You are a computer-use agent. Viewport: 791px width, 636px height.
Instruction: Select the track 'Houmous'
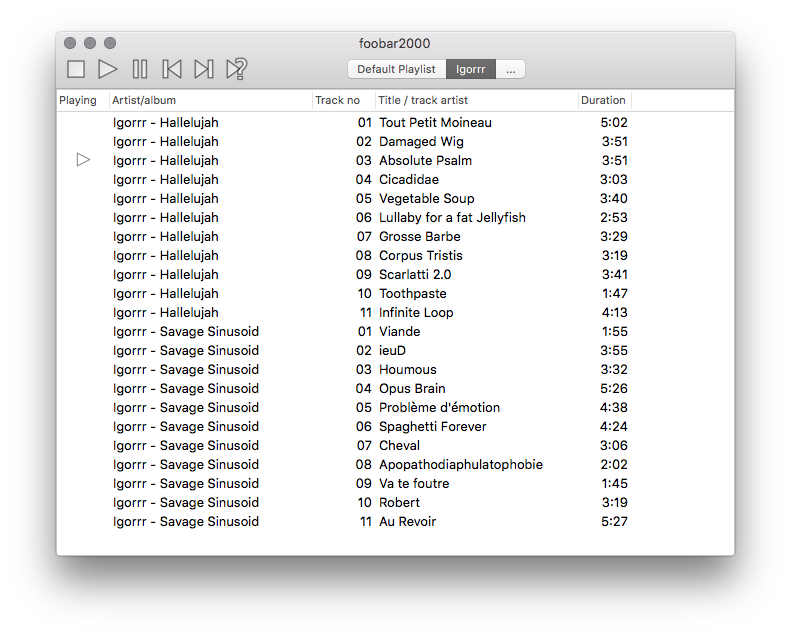[x=408, y=370]
